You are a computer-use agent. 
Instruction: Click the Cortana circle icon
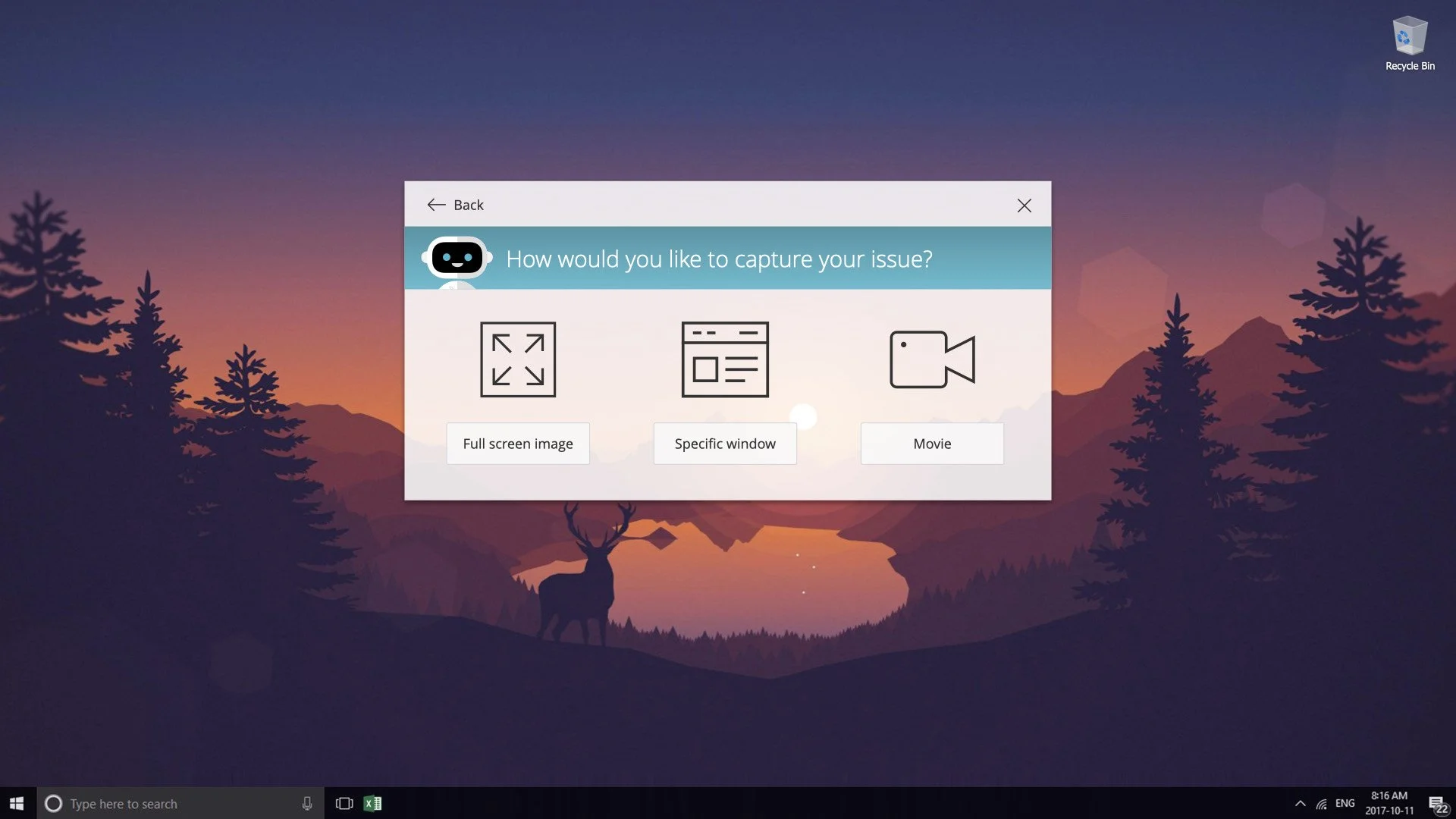point(53,803)
